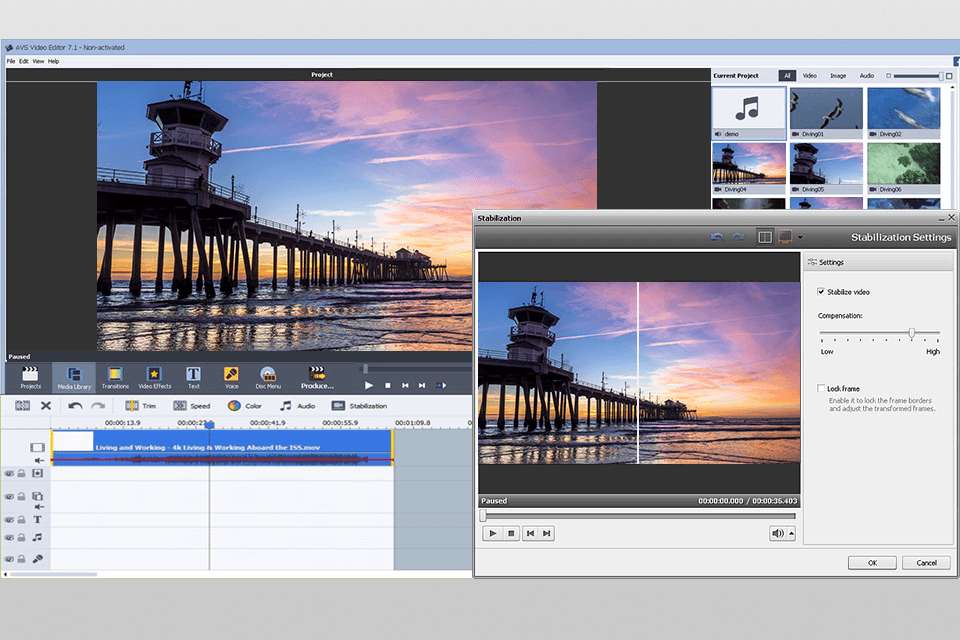Select the Diving06 video thumbnail

[x=903, y=169]
